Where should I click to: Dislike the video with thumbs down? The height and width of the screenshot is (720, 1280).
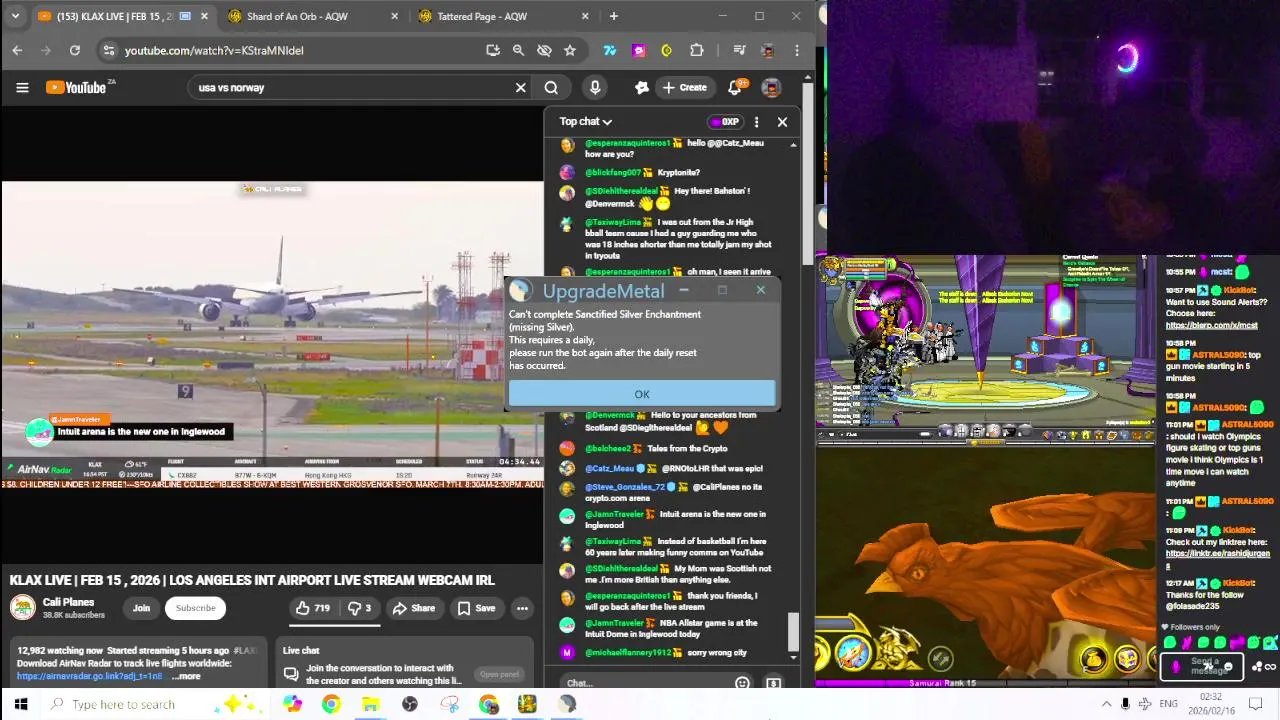coord(359,608)
